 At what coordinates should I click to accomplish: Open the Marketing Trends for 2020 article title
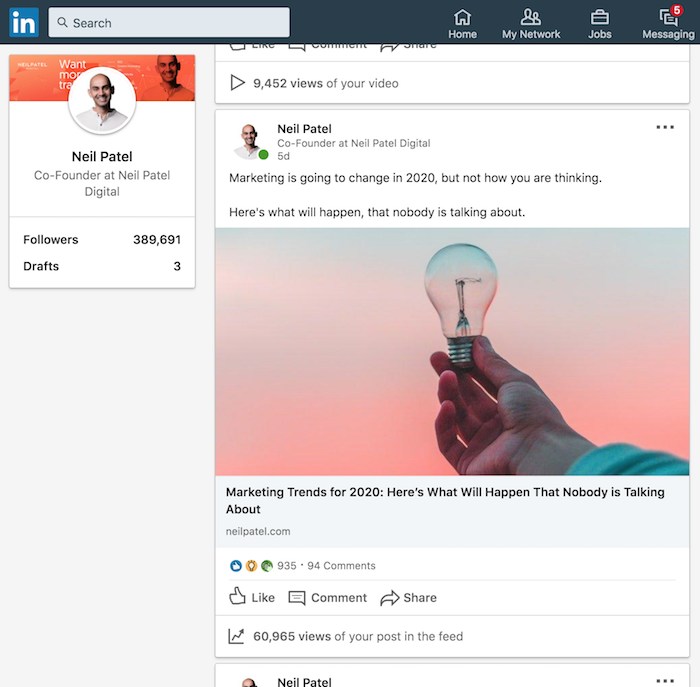(x=445, y=500)
